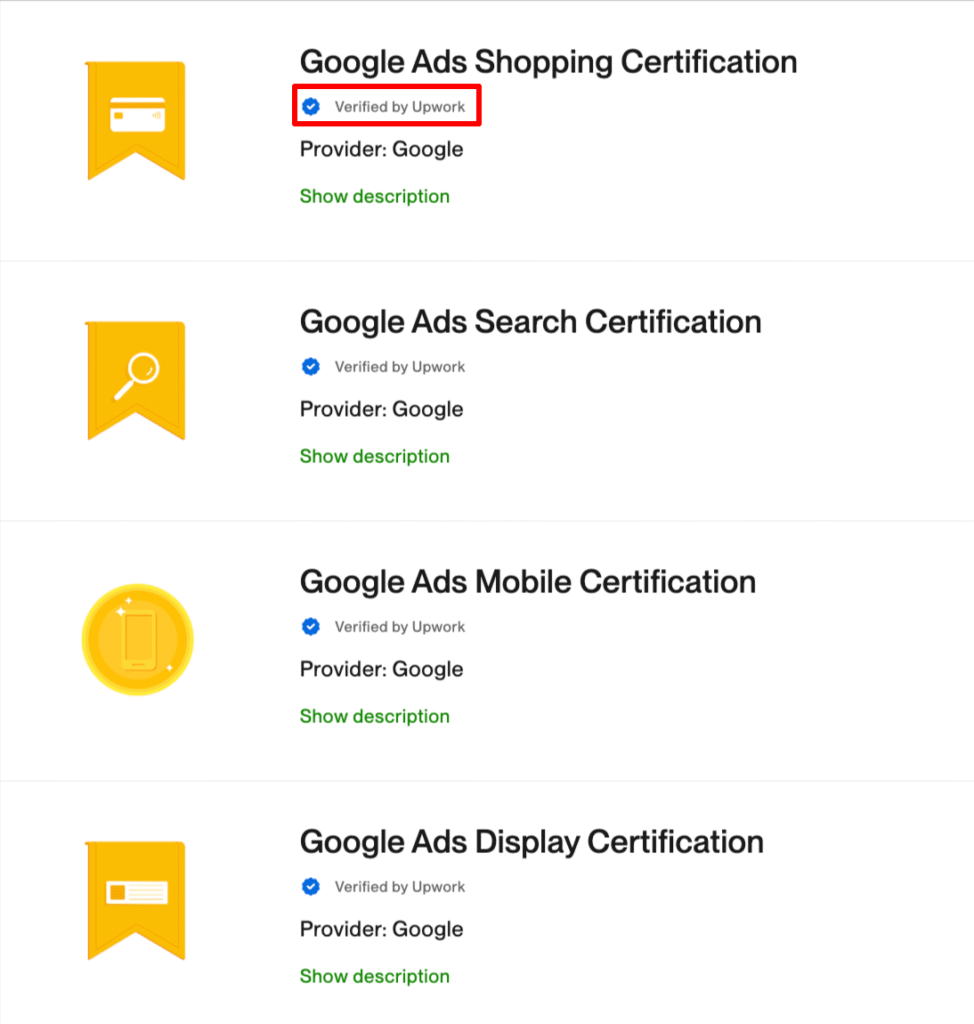This screenshot has width=974, height=1024.
Task: Click 'Provider: Google' under Mobile Certification
Action: (x=381, y=670)
